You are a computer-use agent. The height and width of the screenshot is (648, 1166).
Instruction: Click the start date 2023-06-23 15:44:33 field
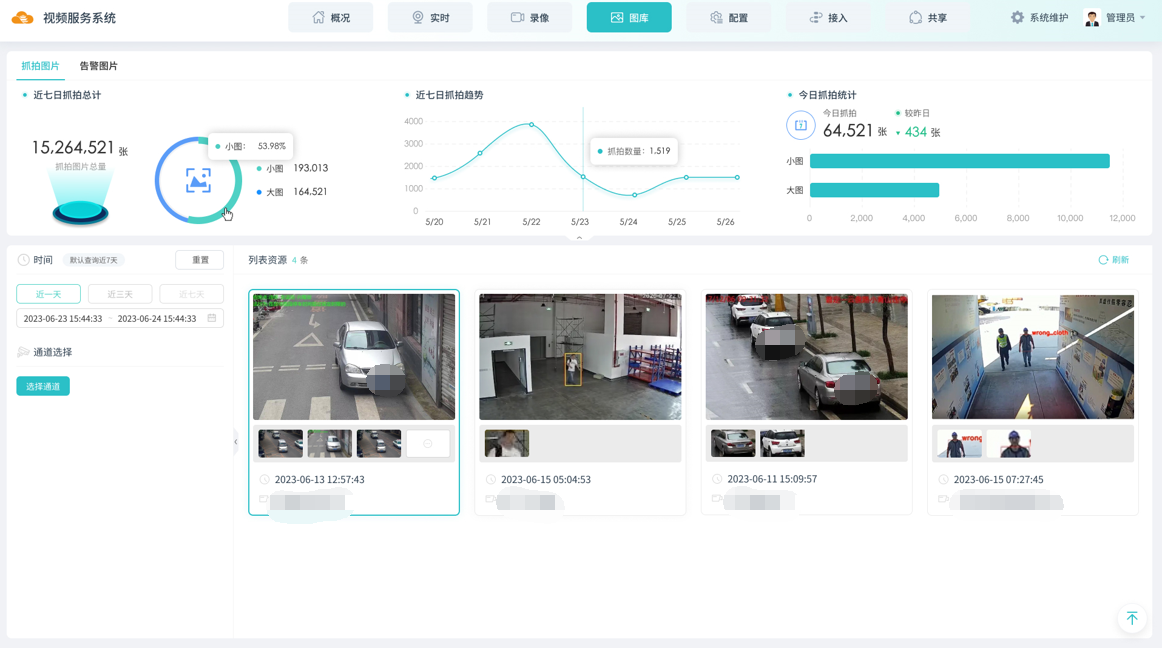62,318
